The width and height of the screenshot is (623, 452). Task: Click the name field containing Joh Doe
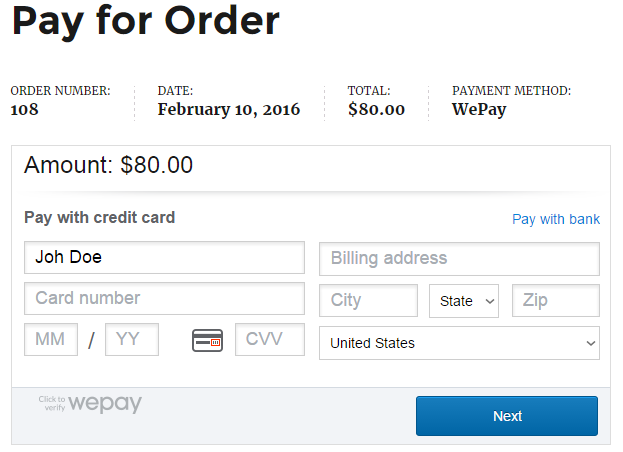click(164, 258)
